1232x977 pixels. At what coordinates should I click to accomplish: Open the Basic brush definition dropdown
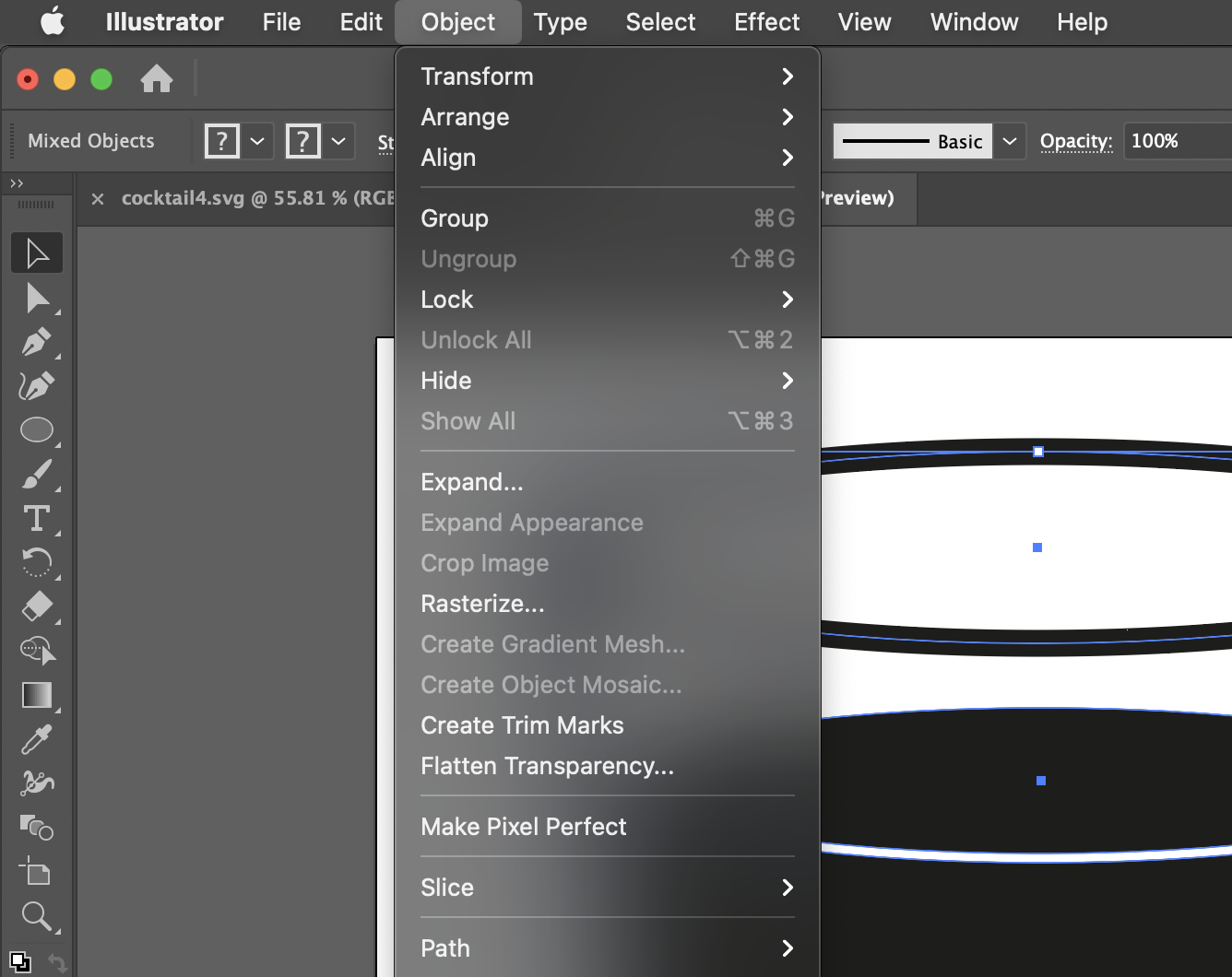(1010, 141)
